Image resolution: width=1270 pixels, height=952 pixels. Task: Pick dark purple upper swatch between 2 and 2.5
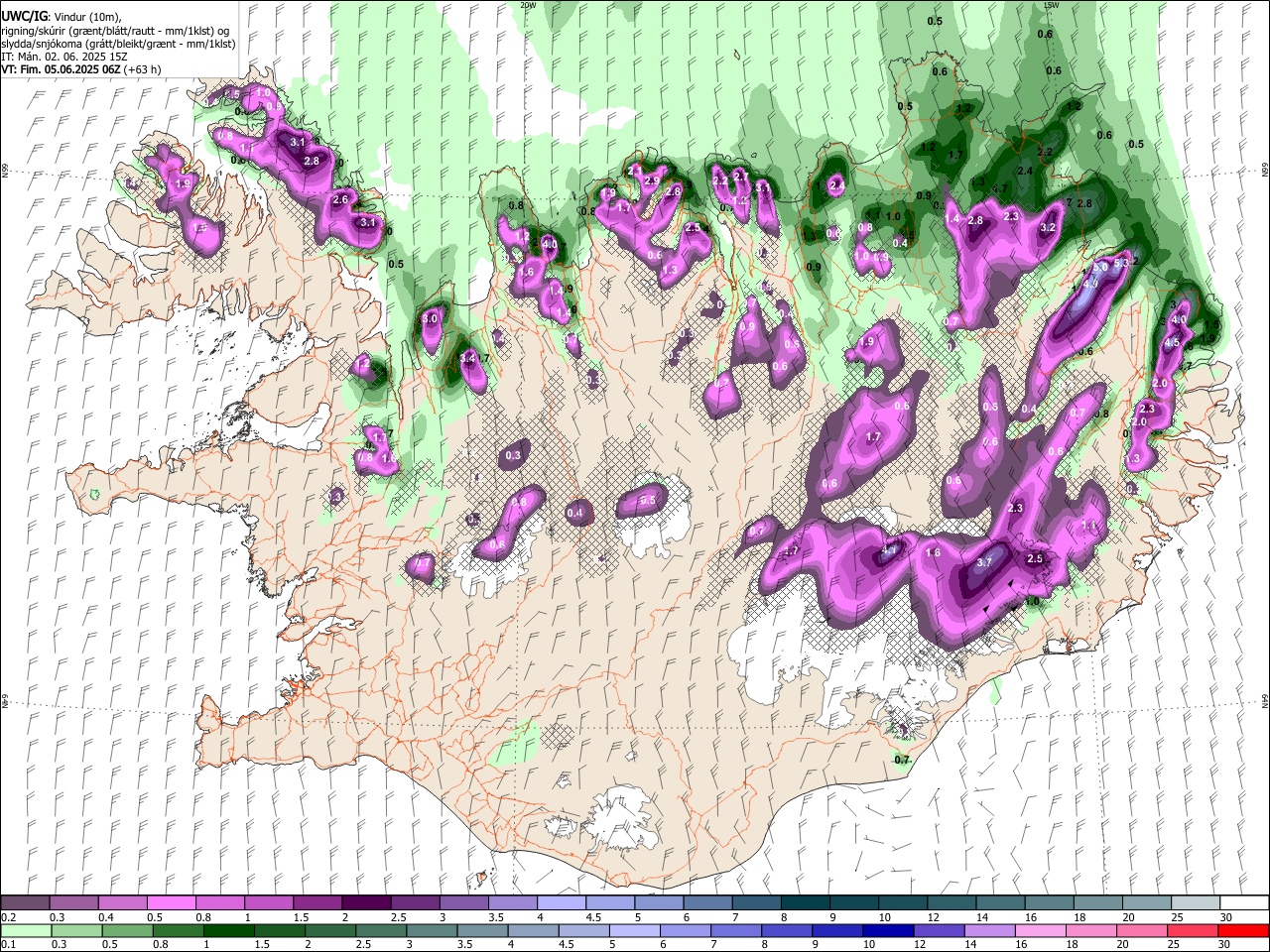[366, 903]
